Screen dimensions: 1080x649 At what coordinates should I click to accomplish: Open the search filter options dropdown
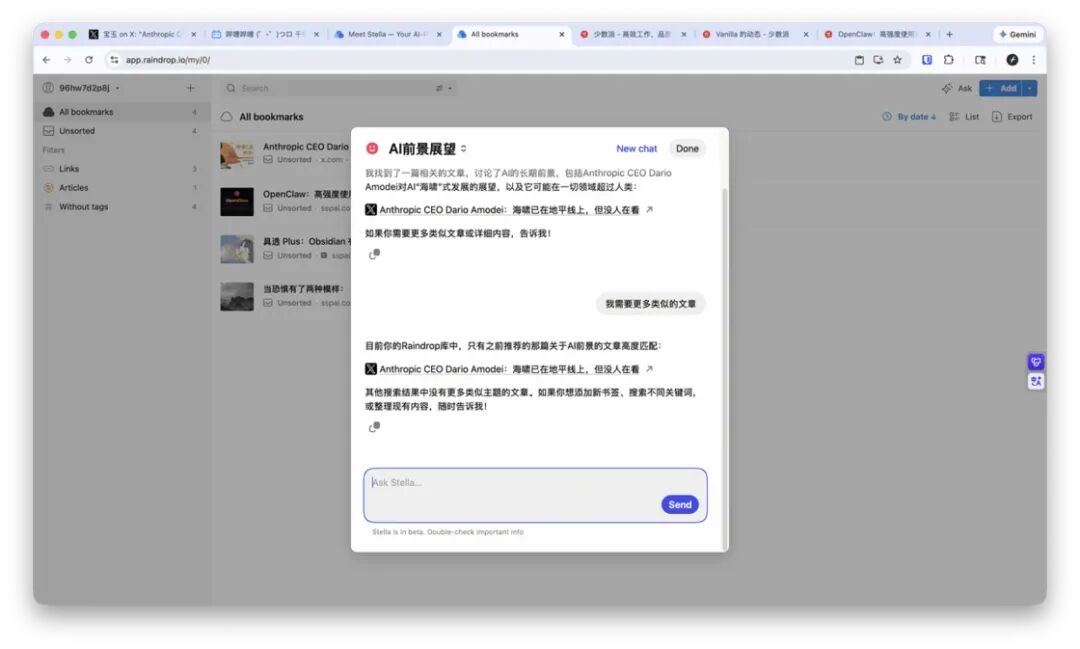(444, 88)
